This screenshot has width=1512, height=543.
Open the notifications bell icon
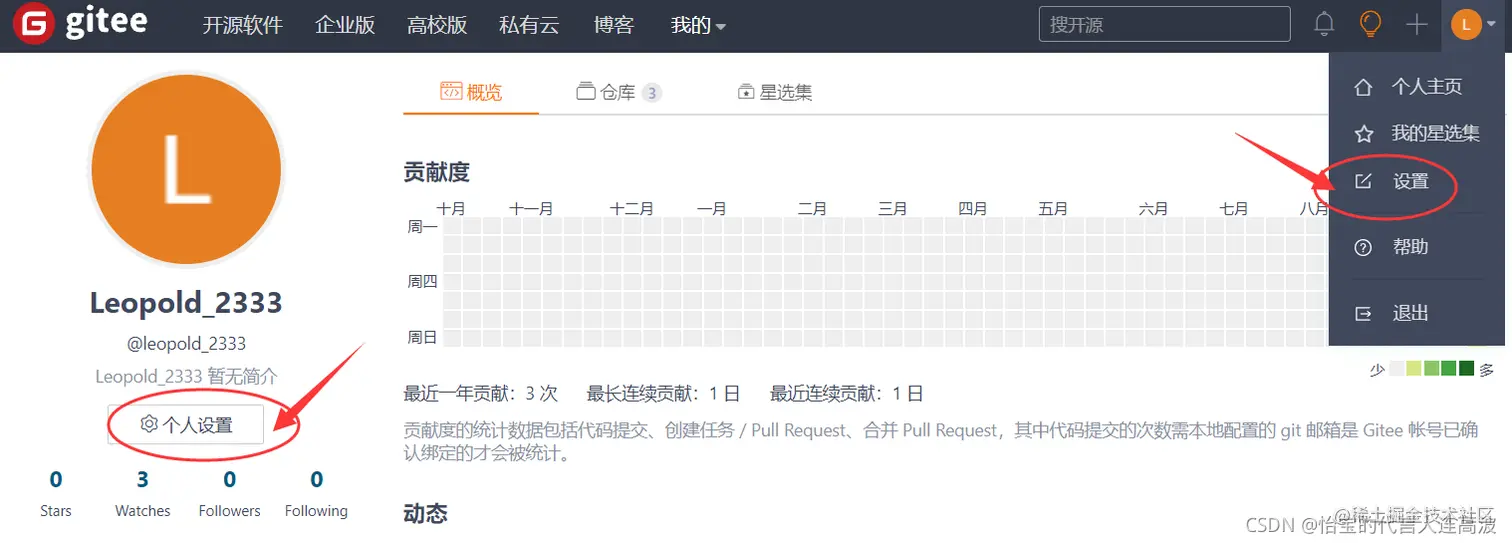(x=1324, y=25)
